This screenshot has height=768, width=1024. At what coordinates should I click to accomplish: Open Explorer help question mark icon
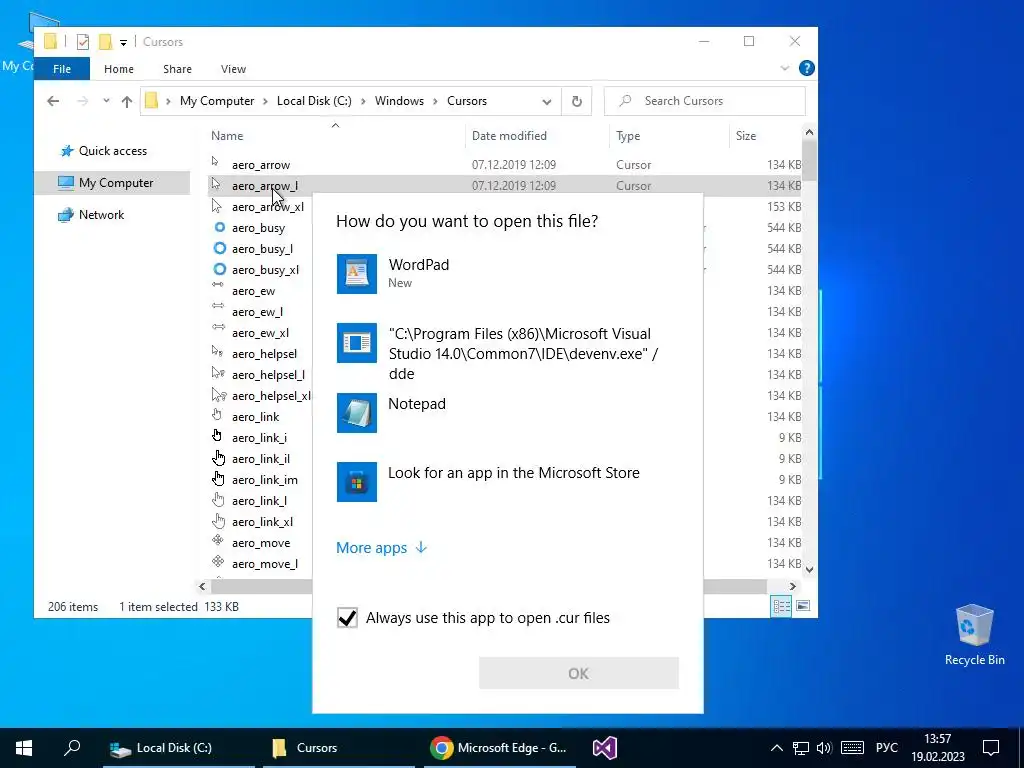[x=807, y=68]
